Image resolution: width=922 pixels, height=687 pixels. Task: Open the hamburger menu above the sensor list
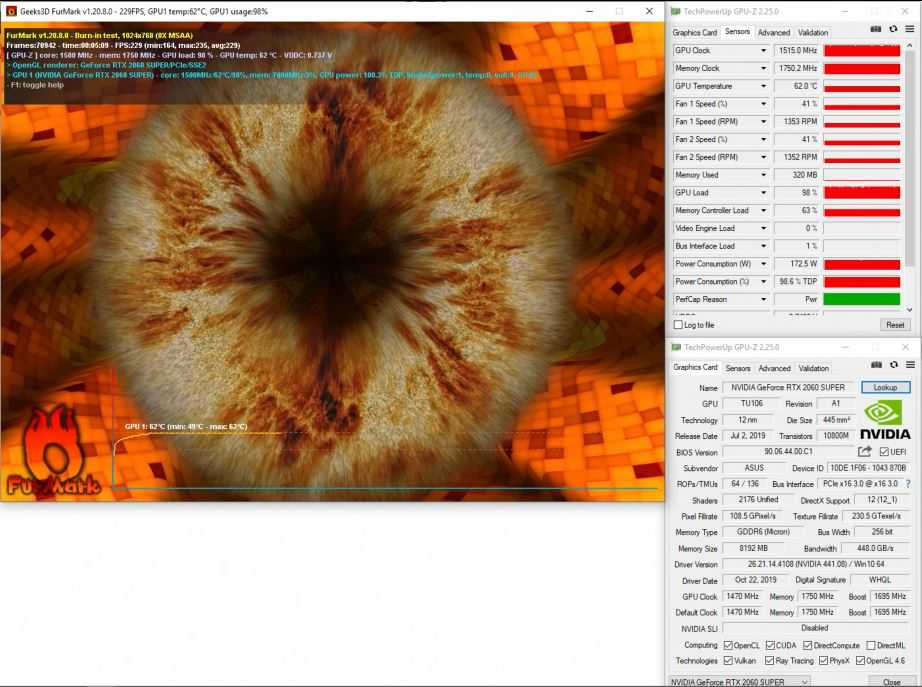point(908,29)
